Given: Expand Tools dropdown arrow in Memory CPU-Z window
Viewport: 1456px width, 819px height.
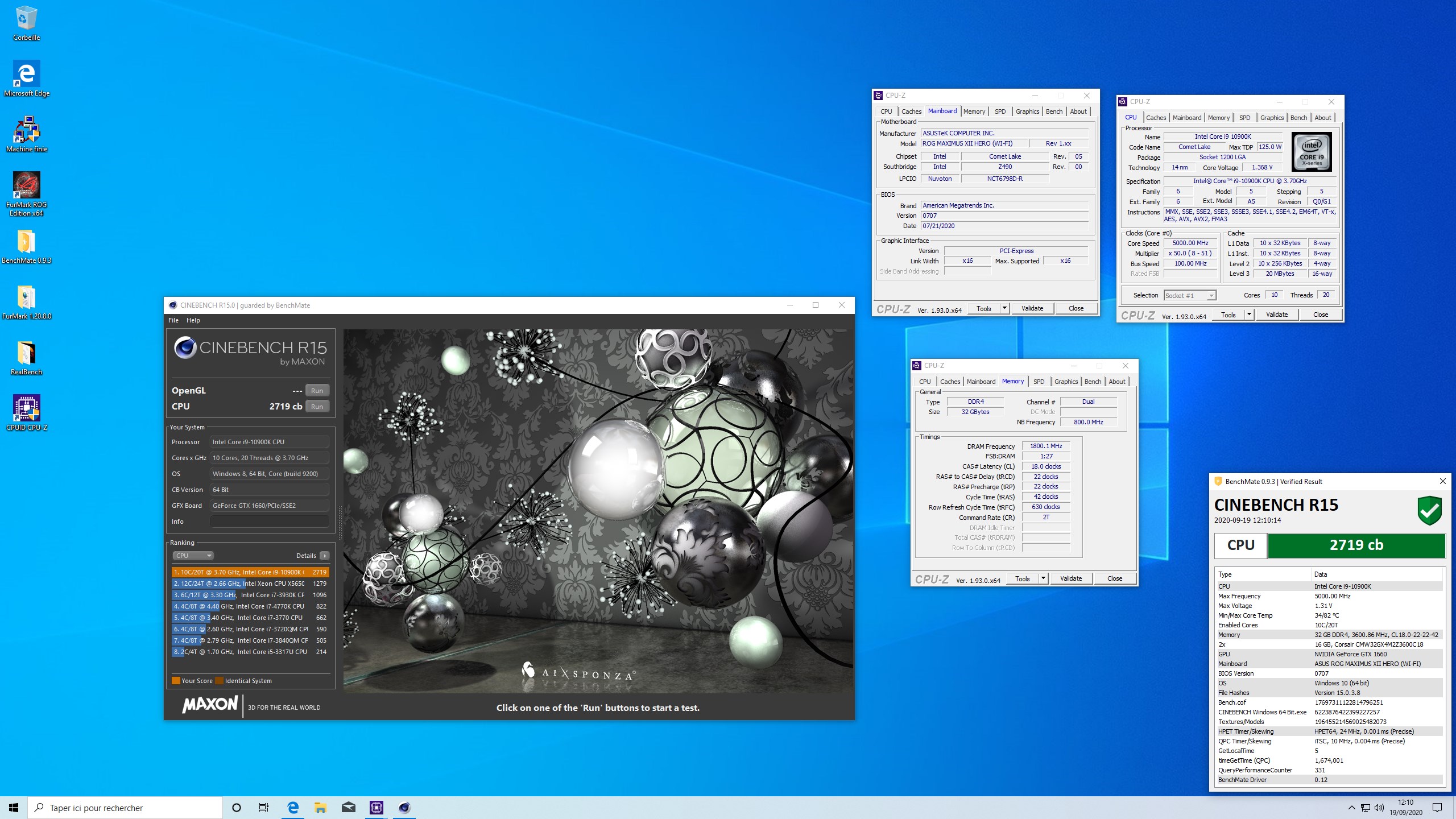Looking at the screenshot, I should pyautogui.click(x=1043, y=578).
